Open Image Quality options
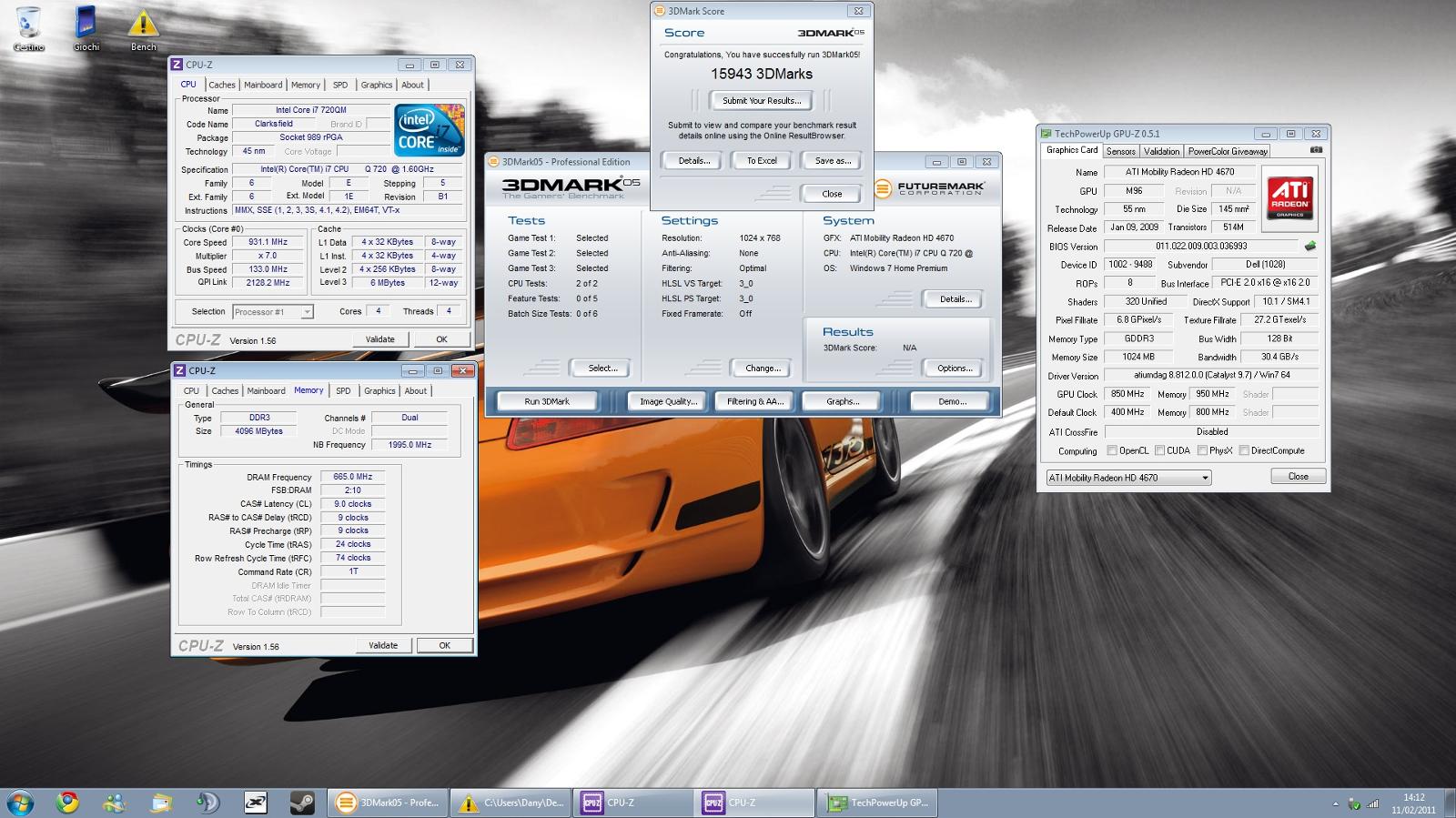The image size is (1456, 818). (x=669, y=401)
